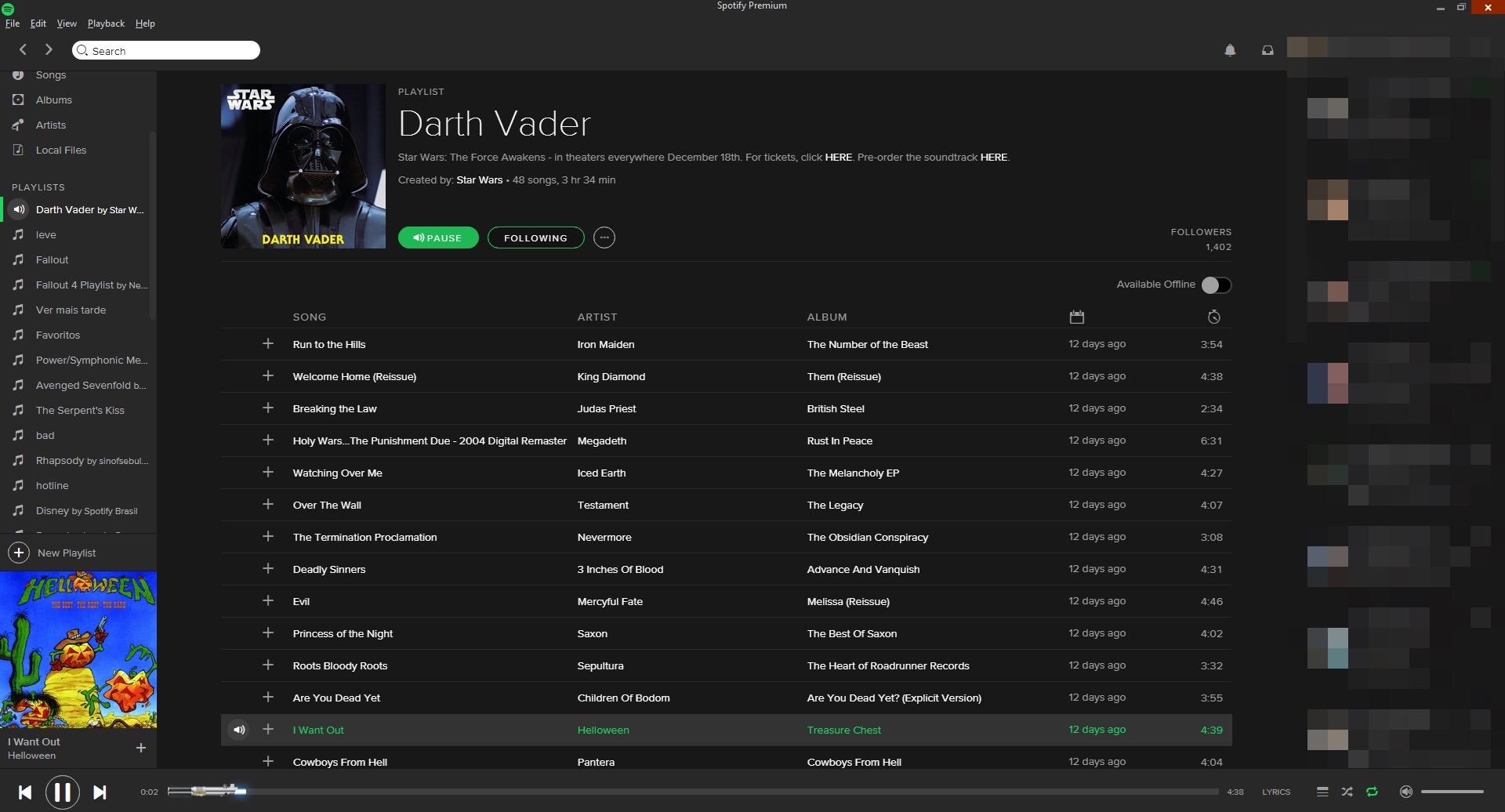Open Helloween now-playing album art
This screenshot has height=812, width=1505.
coord(78,650)
